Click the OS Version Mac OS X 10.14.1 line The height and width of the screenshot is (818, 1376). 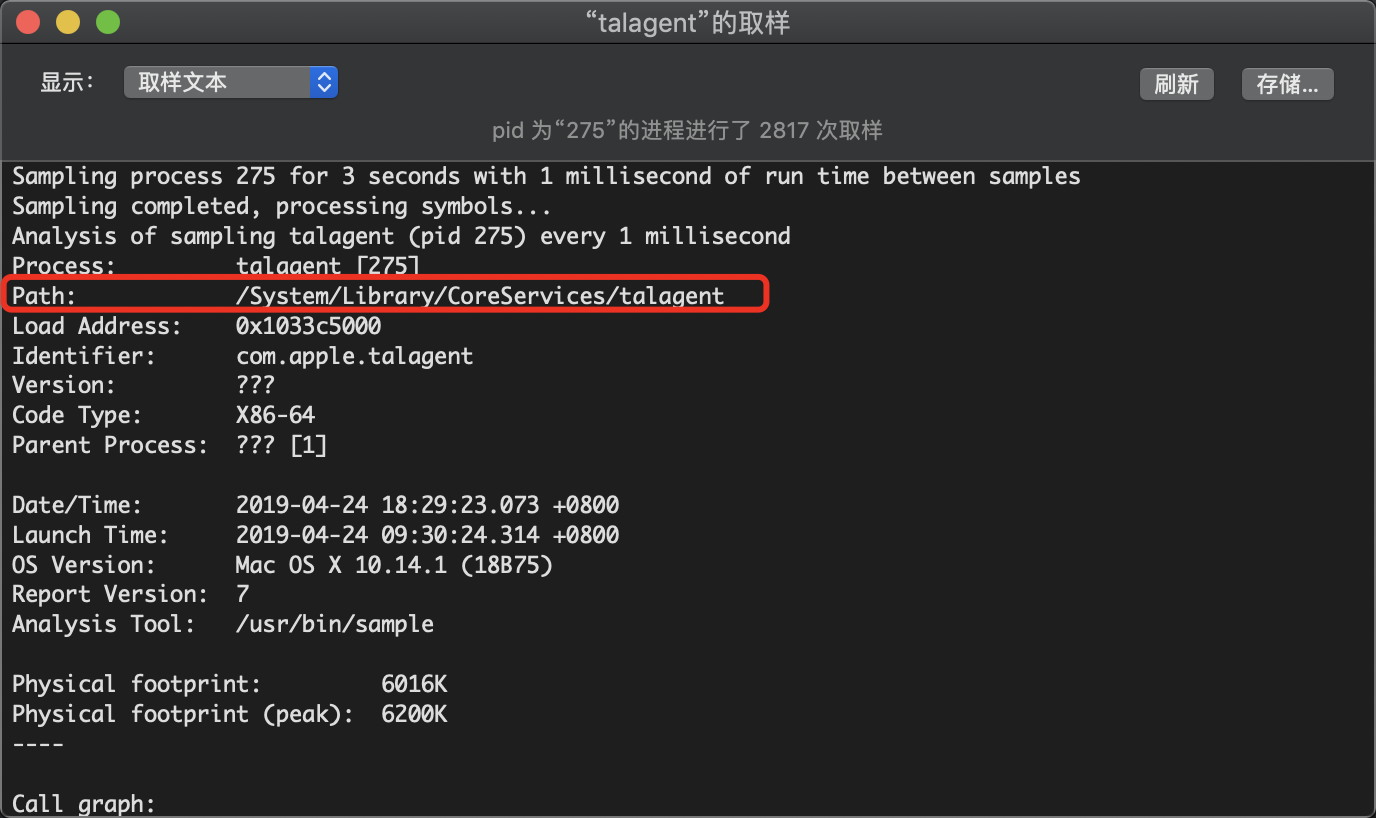coord(283,565)
